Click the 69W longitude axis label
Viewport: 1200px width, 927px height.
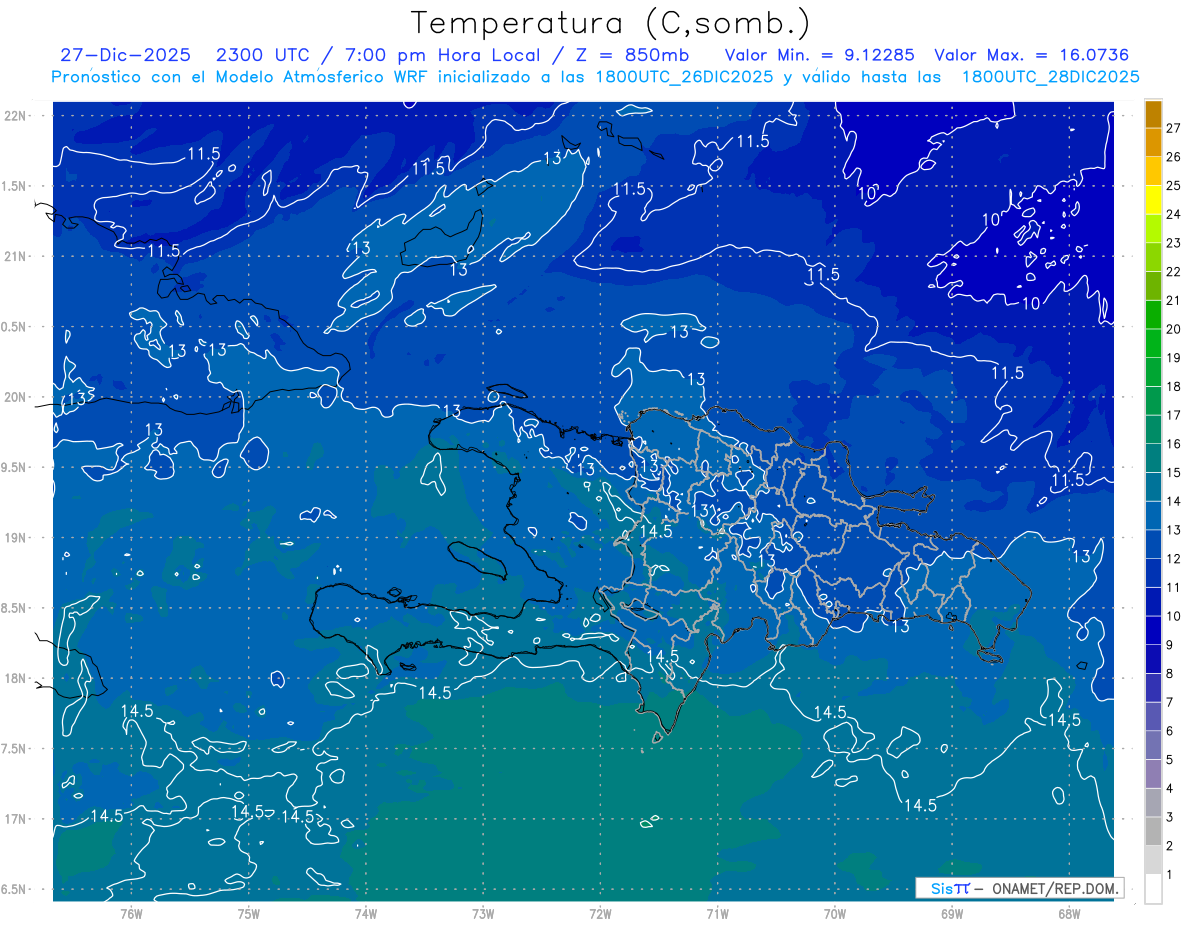click(951, 913)
